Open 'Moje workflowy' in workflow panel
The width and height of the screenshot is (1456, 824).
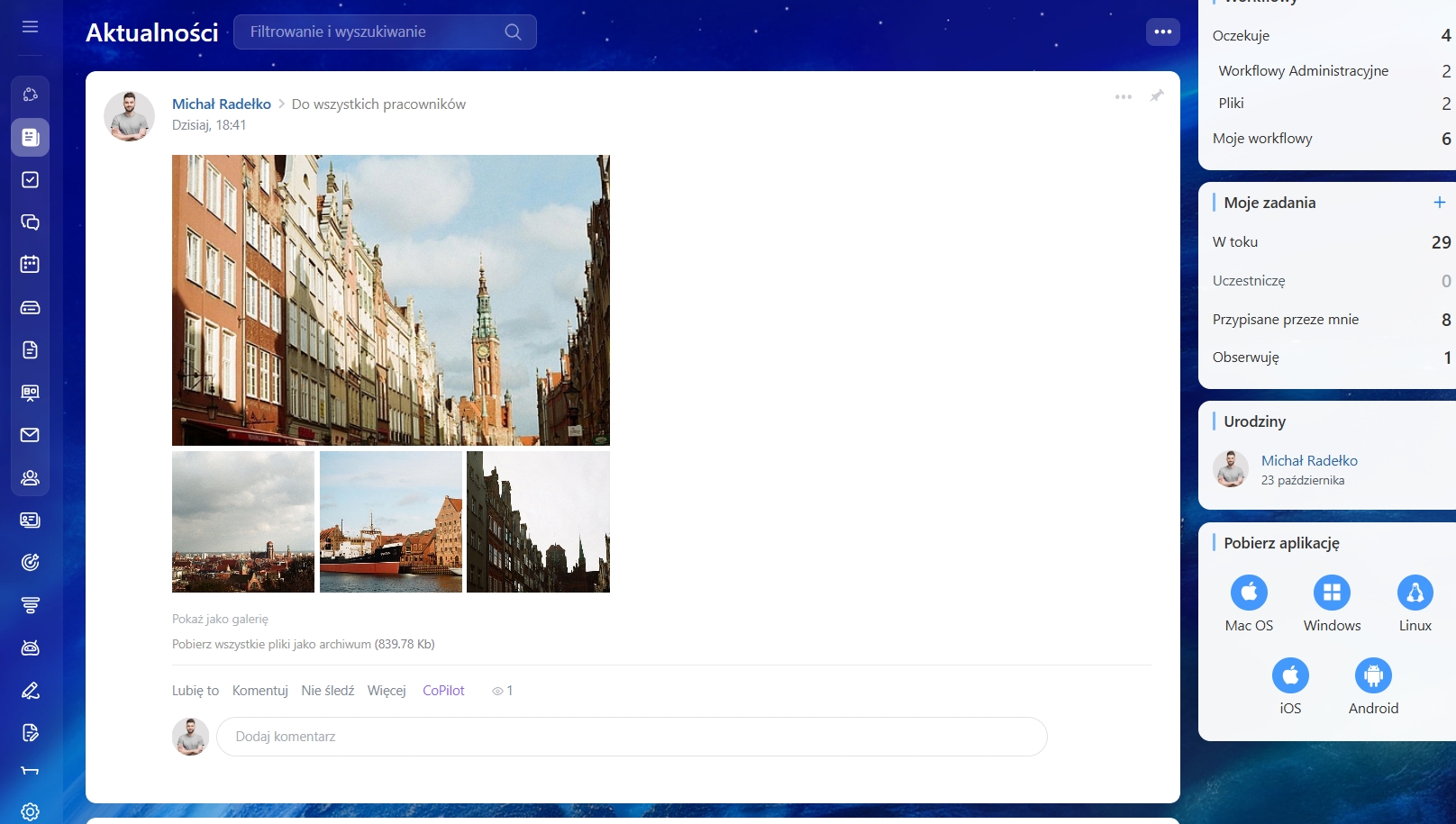point(1262,139)
